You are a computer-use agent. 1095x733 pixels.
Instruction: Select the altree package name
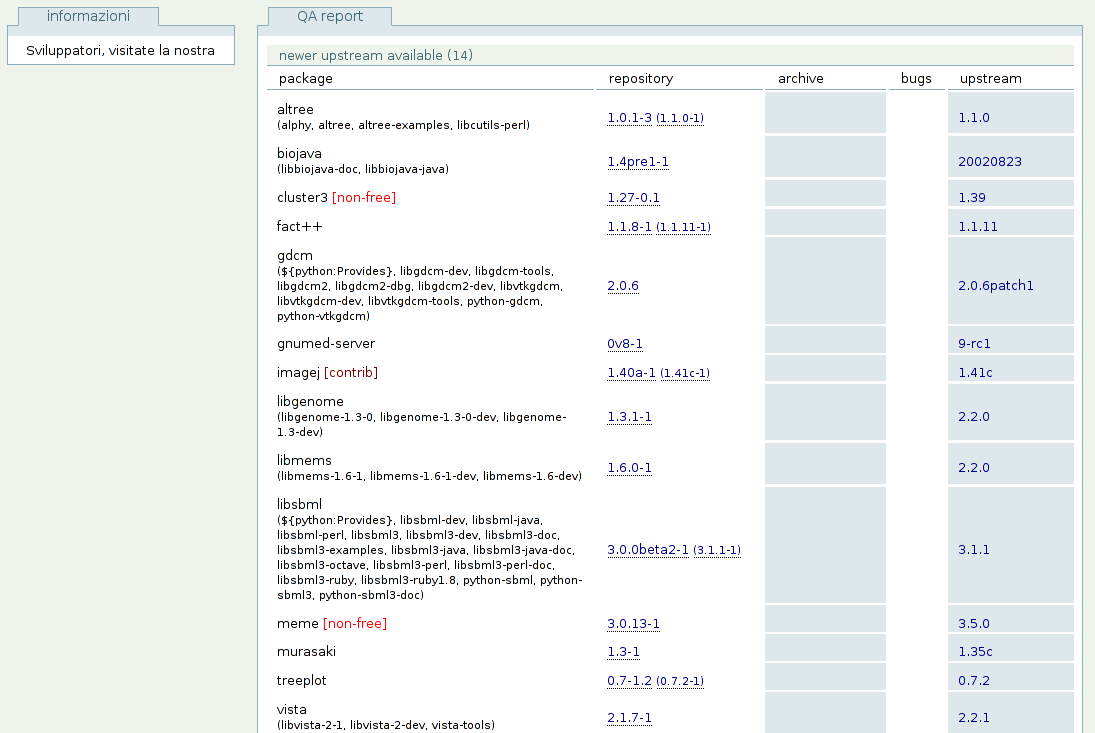coord(295,110)
